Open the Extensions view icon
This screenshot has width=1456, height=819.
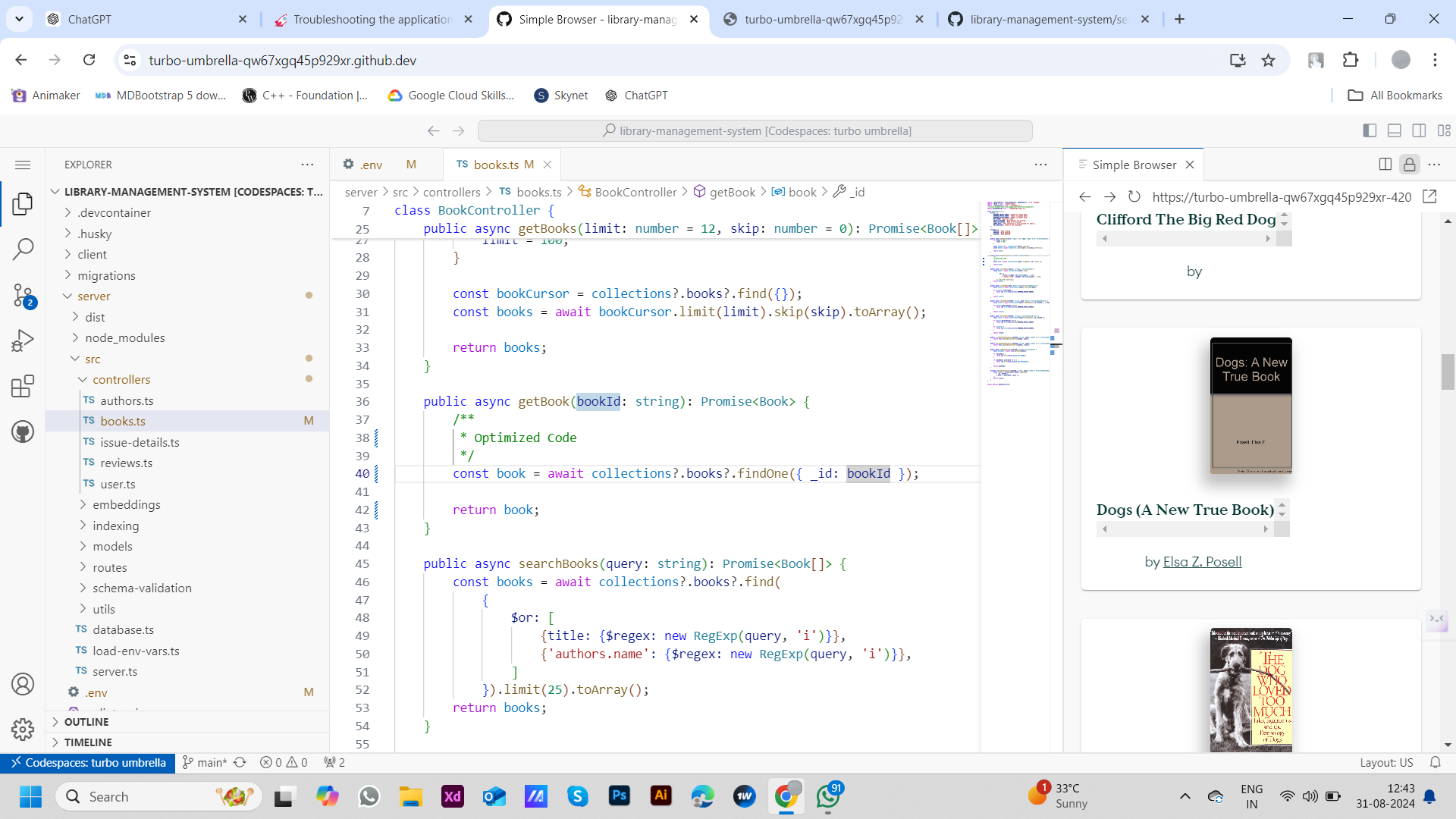click(x=23, y=386)
